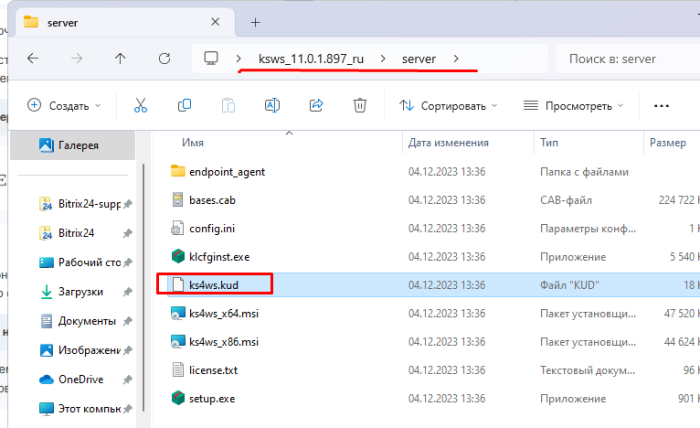Sort by Дата изменения column header

pos(448,142)
